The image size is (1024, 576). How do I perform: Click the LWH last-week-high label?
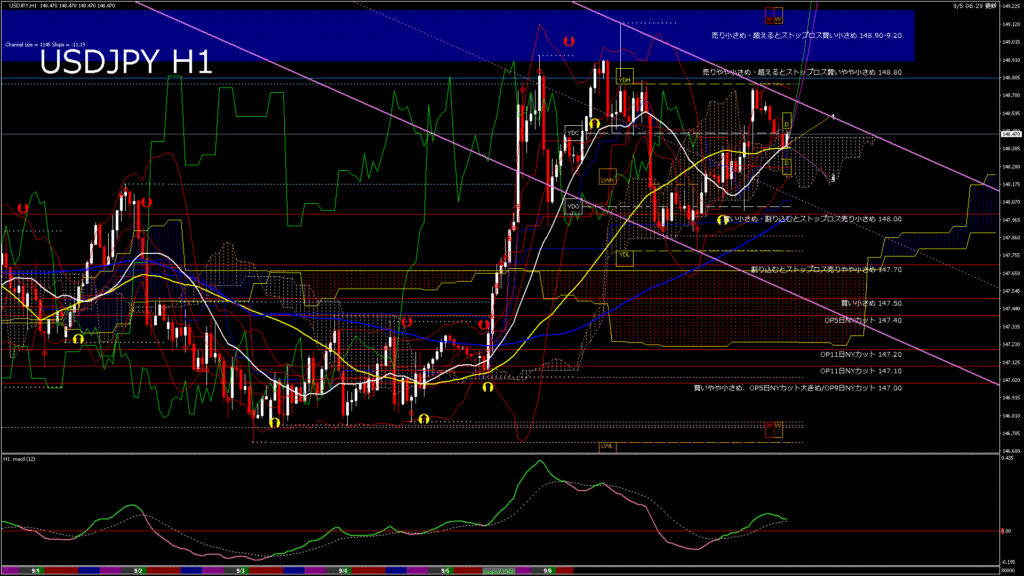click(607, 179)
